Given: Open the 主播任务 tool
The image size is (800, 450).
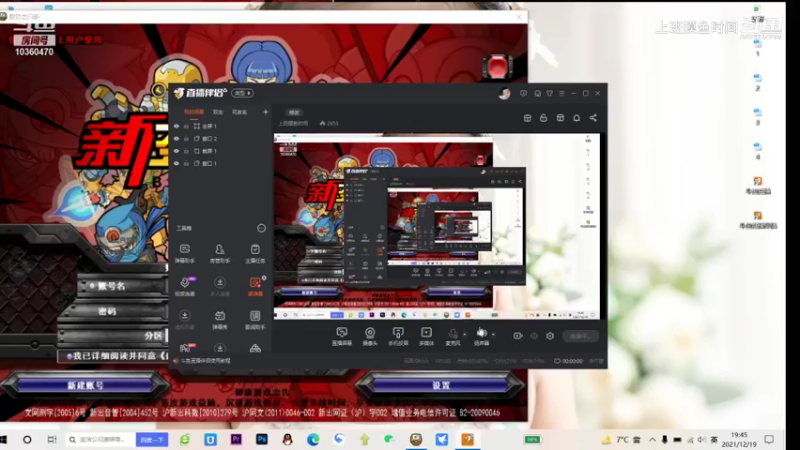Looking at the screenshot, I should [255, 253].
